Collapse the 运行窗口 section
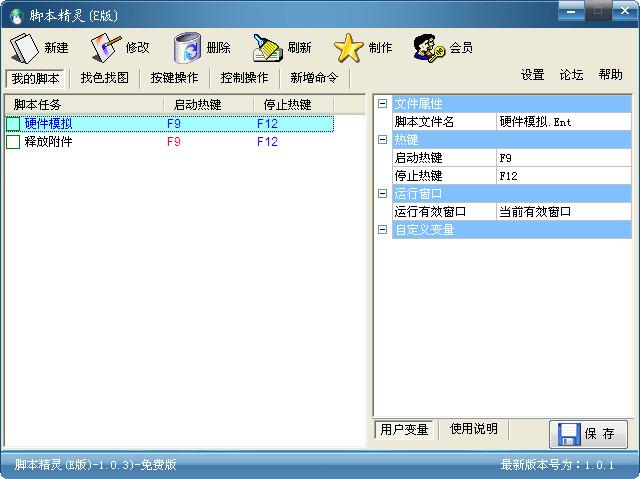This screenshot has height=479, width=640. coord(382,193)
